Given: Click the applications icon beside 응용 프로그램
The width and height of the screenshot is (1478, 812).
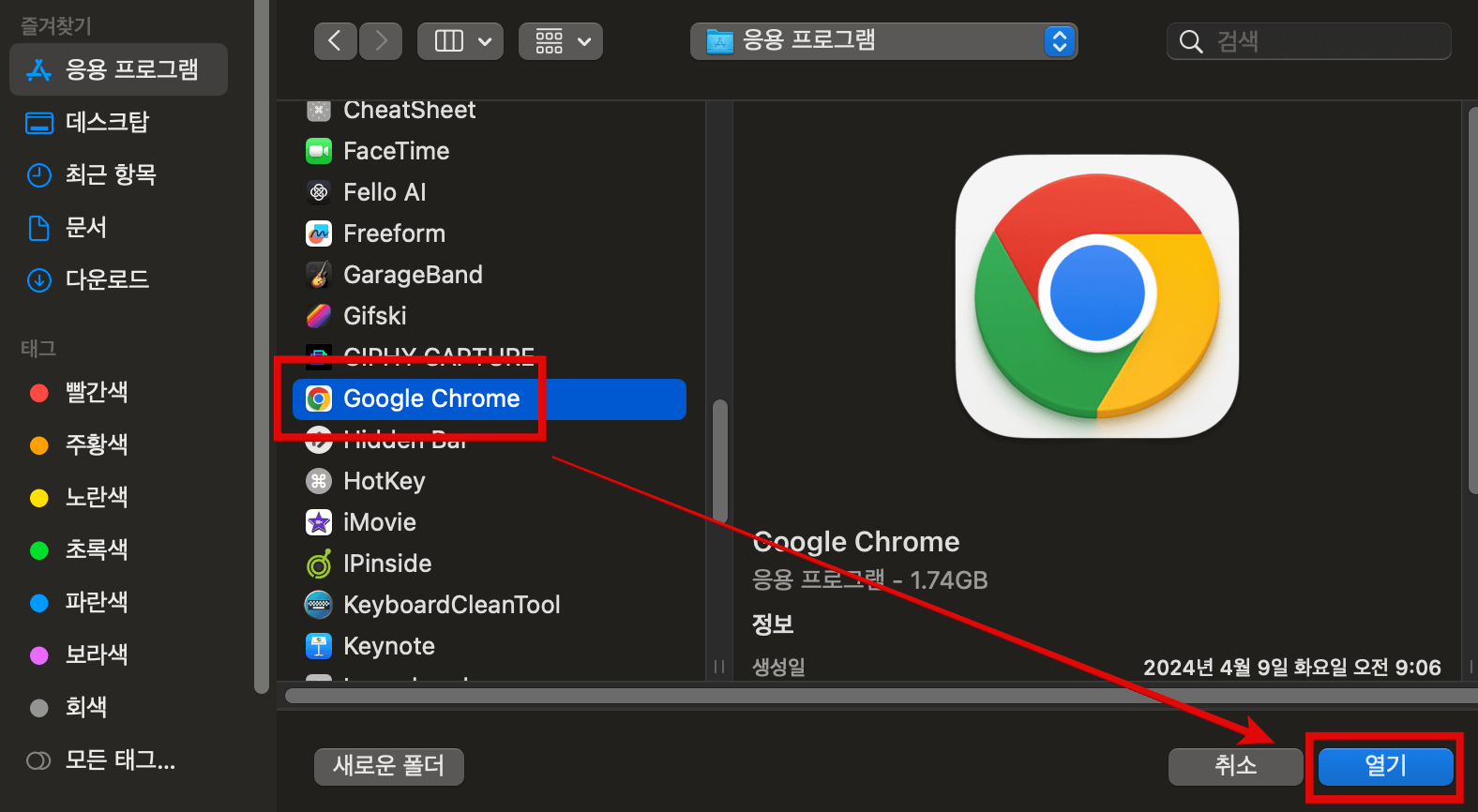Looking at the screenshot, I should (x=38, y=69).
